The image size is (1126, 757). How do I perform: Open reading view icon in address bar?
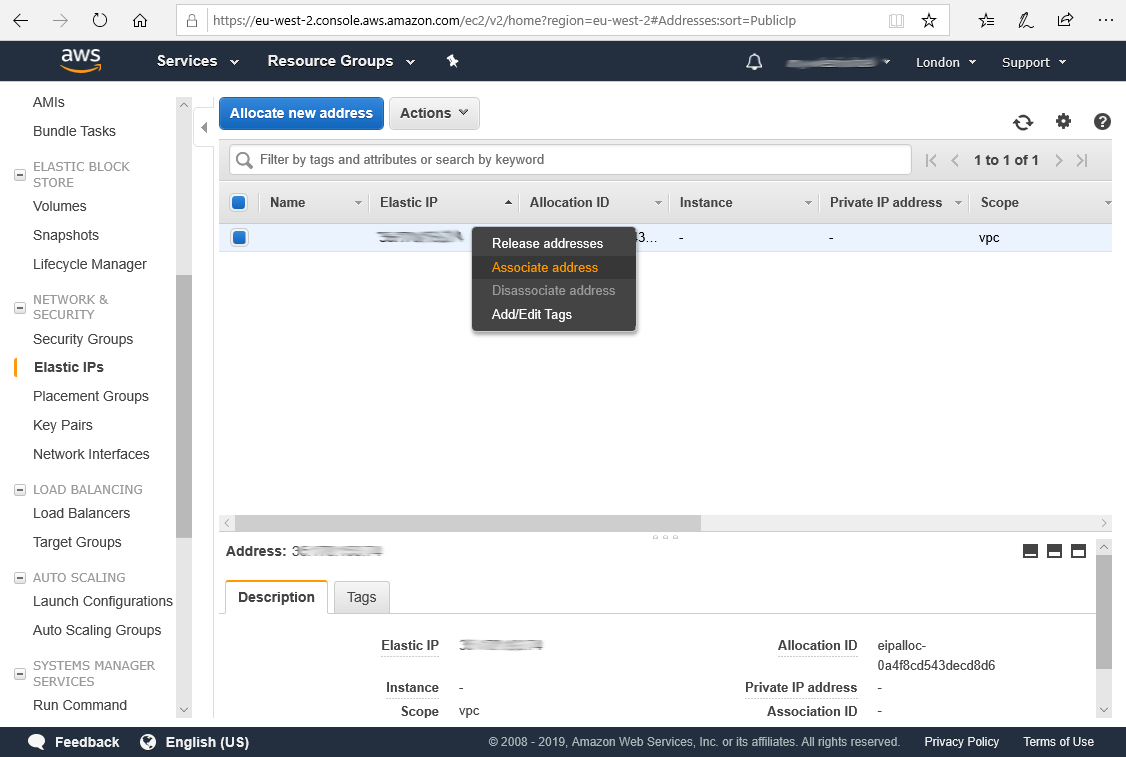click(x=896, y=20)
